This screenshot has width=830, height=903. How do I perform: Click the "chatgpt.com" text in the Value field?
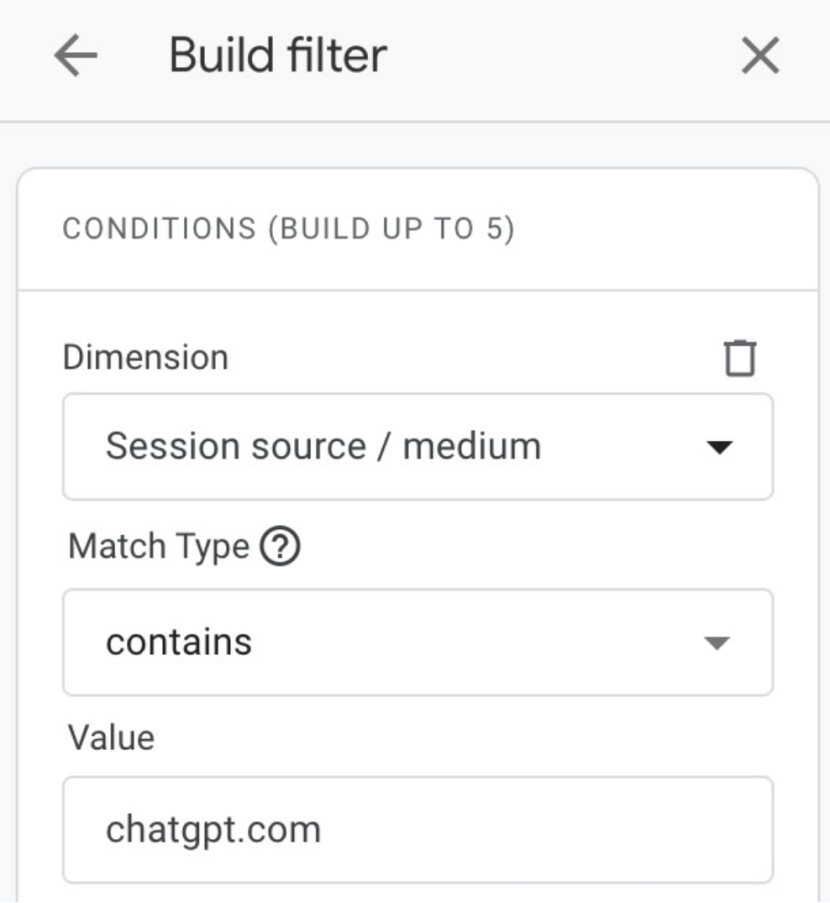click(213, 830)
